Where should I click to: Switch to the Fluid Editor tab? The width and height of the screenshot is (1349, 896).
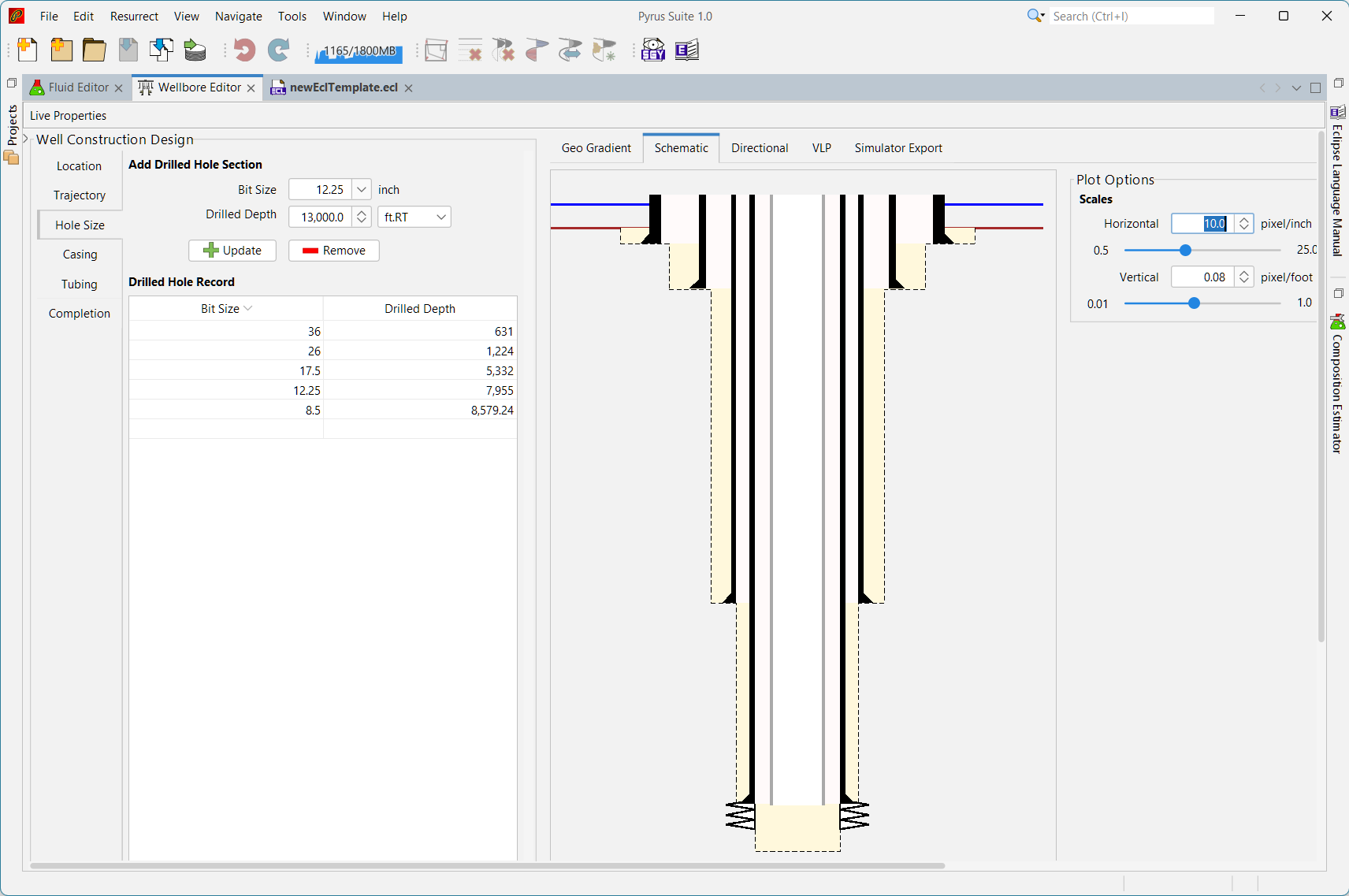78,87
